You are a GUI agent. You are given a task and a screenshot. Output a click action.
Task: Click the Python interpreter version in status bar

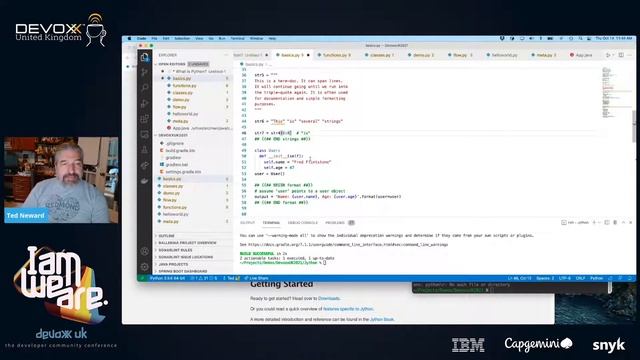167,278
